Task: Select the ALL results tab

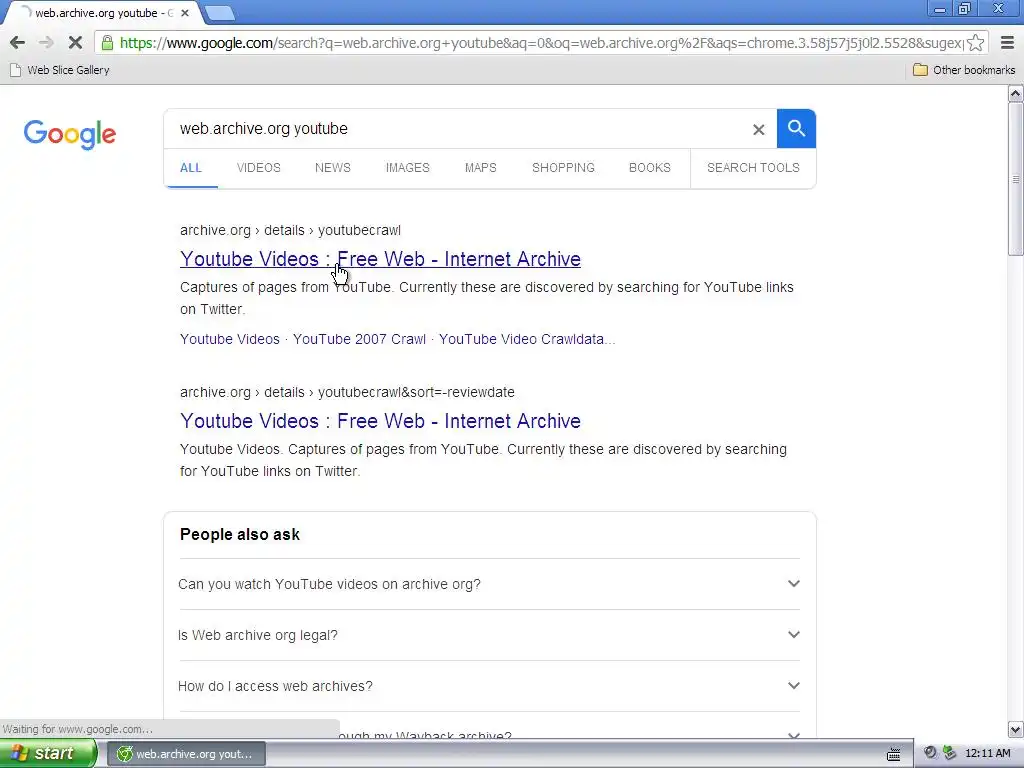Action: point(191,168)
